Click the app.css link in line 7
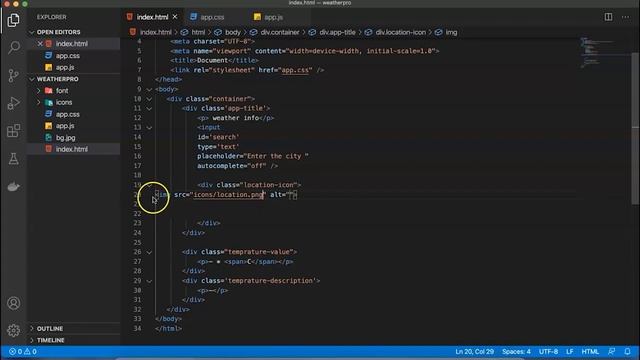 point(295,70)
